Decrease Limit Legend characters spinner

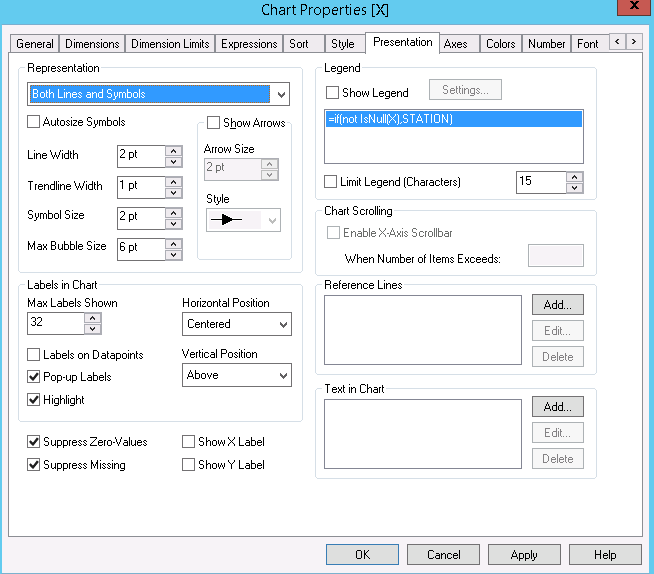[x=574, y=188]
